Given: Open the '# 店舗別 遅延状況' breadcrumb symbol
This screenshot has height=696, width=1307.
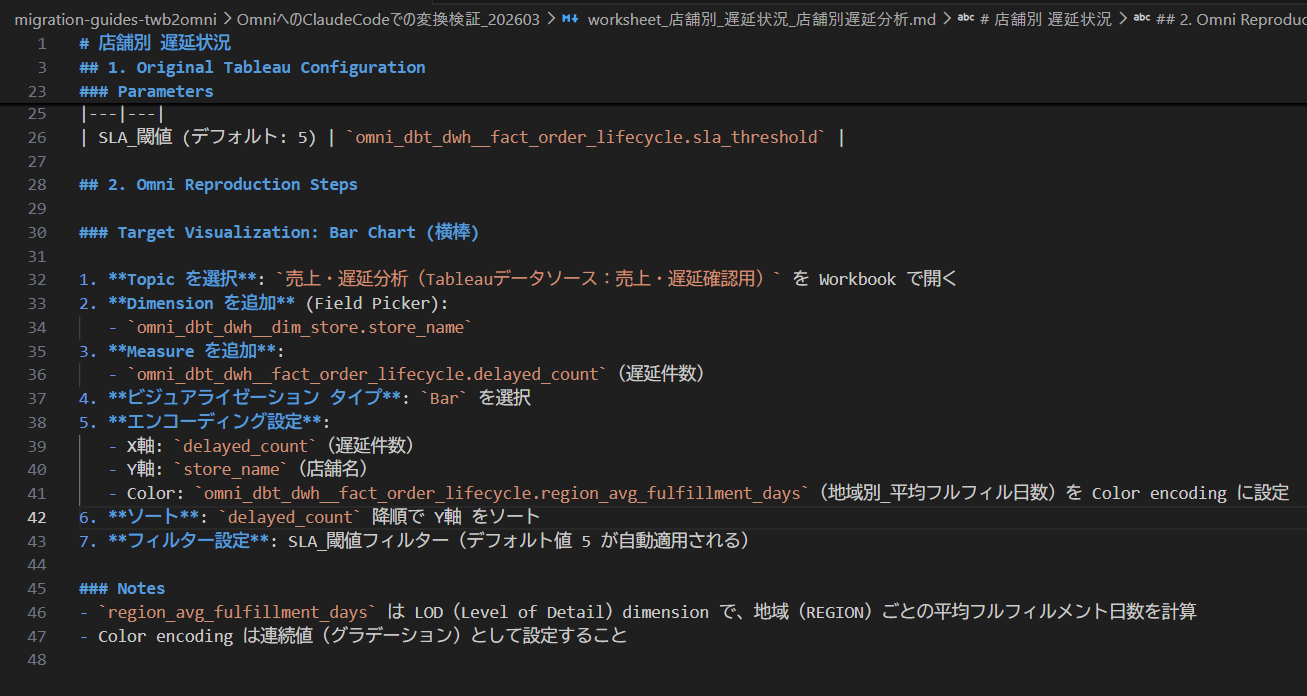Looking at the screenshot, I should (1045, 19).
